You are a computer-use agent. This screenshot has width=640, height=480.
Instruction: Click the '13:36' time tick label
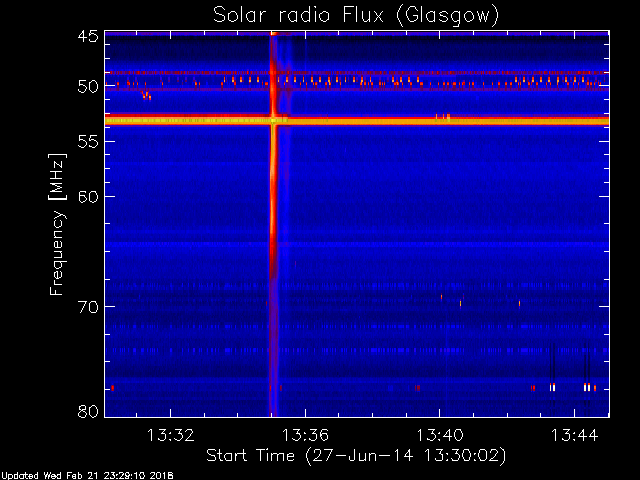[x=305, y=435]
